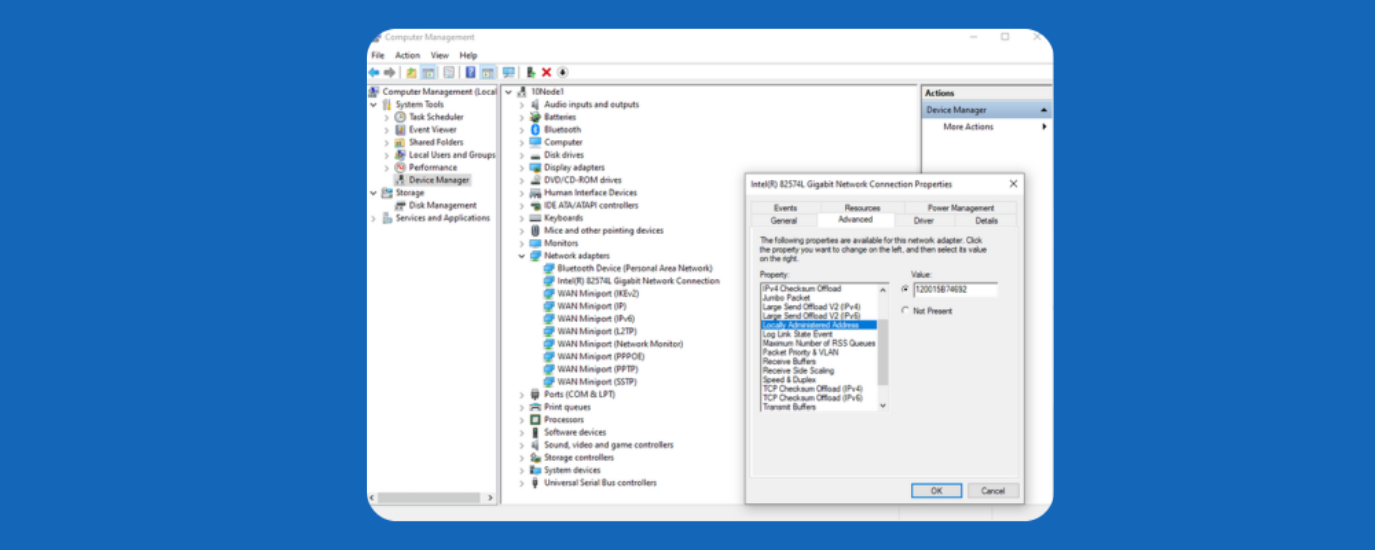Select Speed & Duplex in the property list
This screenshot has height=550, width=1375.
789,380
